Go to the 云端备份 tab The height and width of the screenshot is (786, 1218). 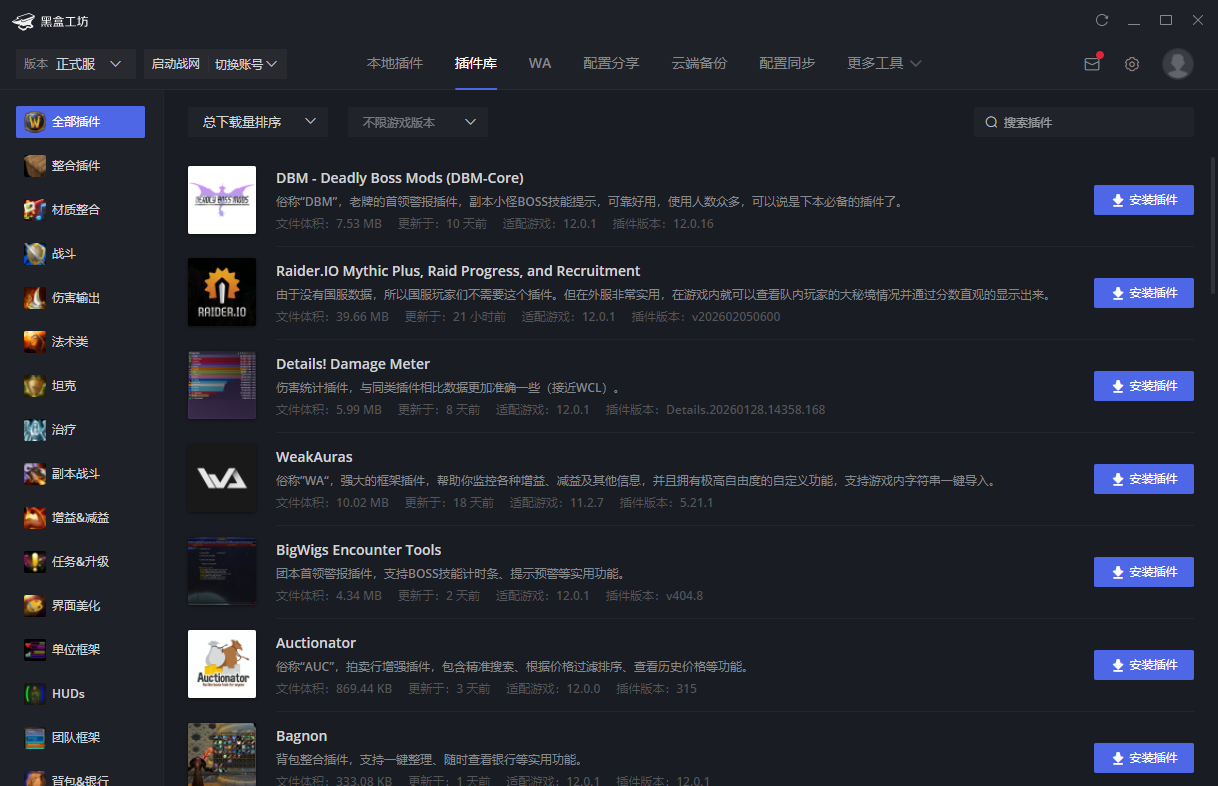(x=699, y=63)
